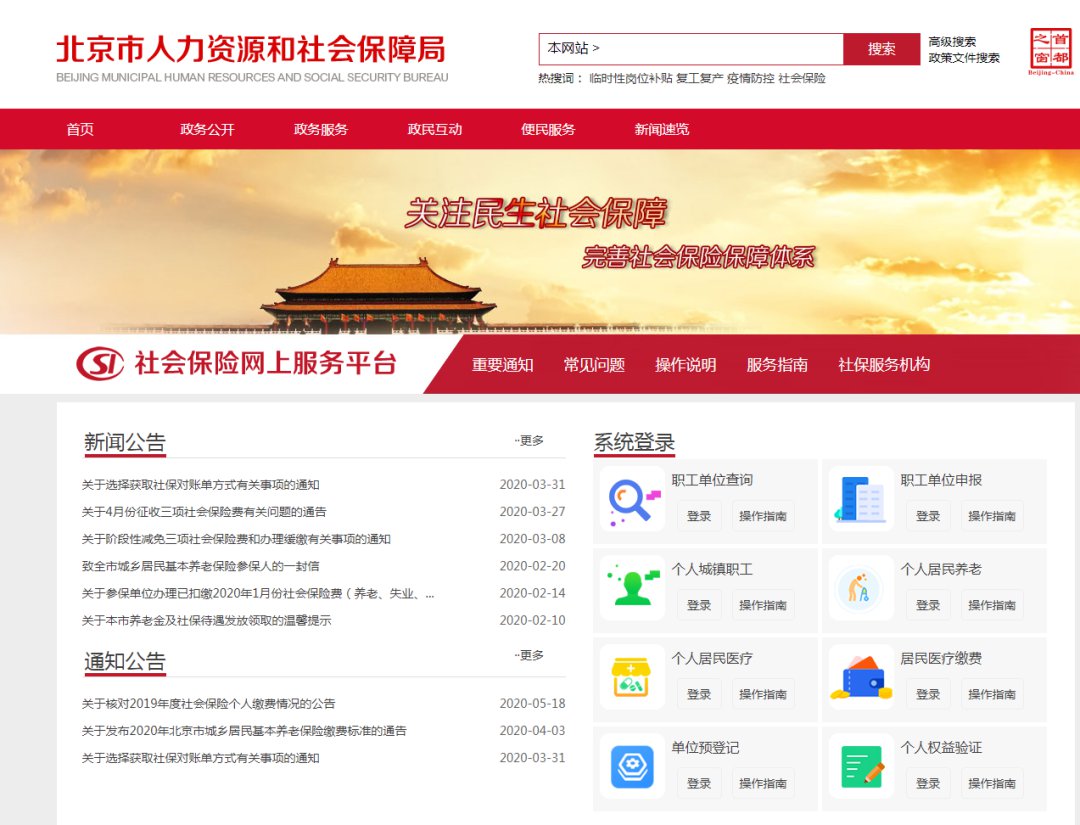This screenshot has width=1080, height=825.
Task: Click 操作指南 under 个人城镇职工
Action: pos(762,605)
